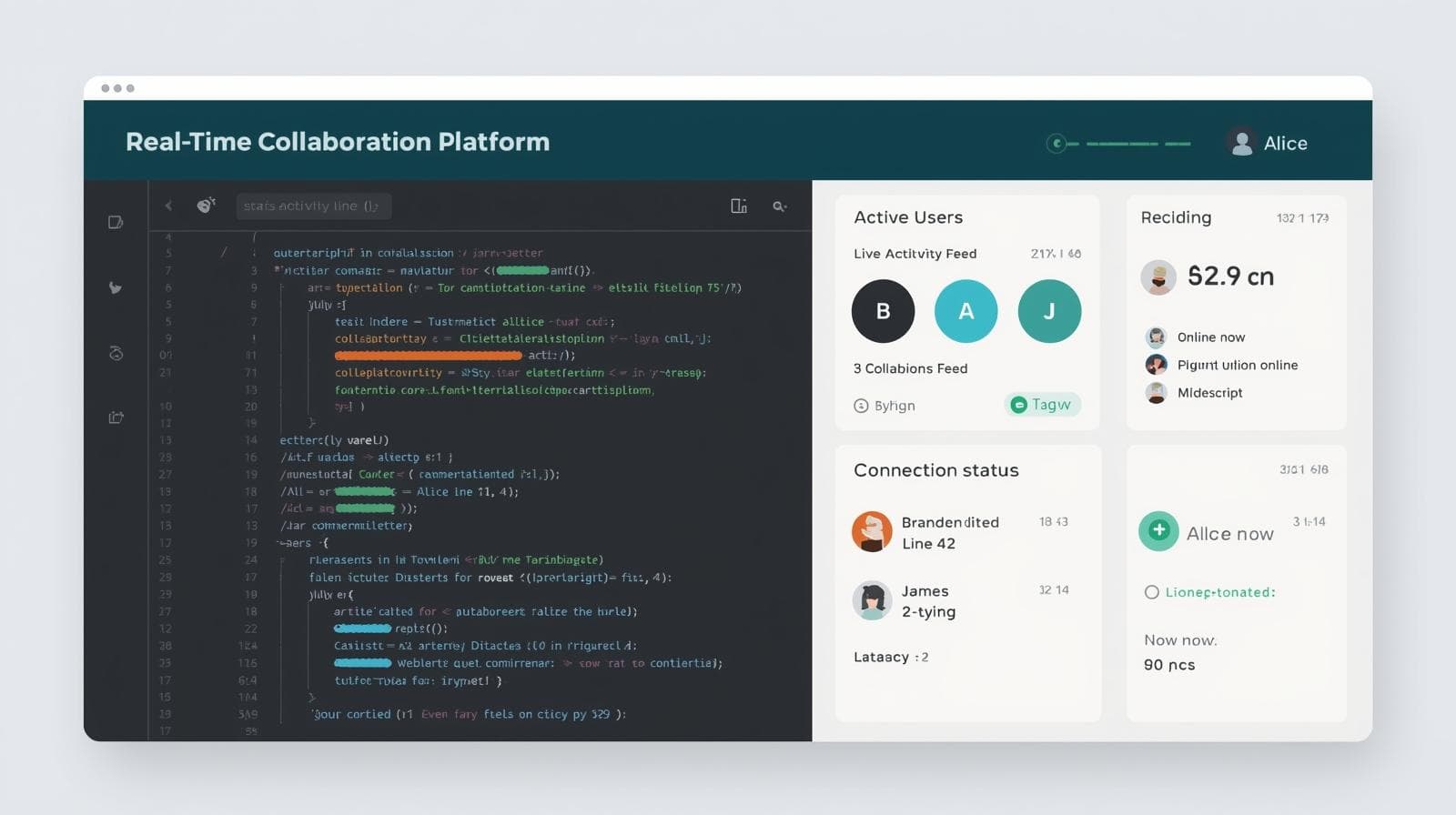Click the '2-tying' status under James
Image resolution: width=1456 pixels, height=815 pixels.
click(x=928, y=612)
